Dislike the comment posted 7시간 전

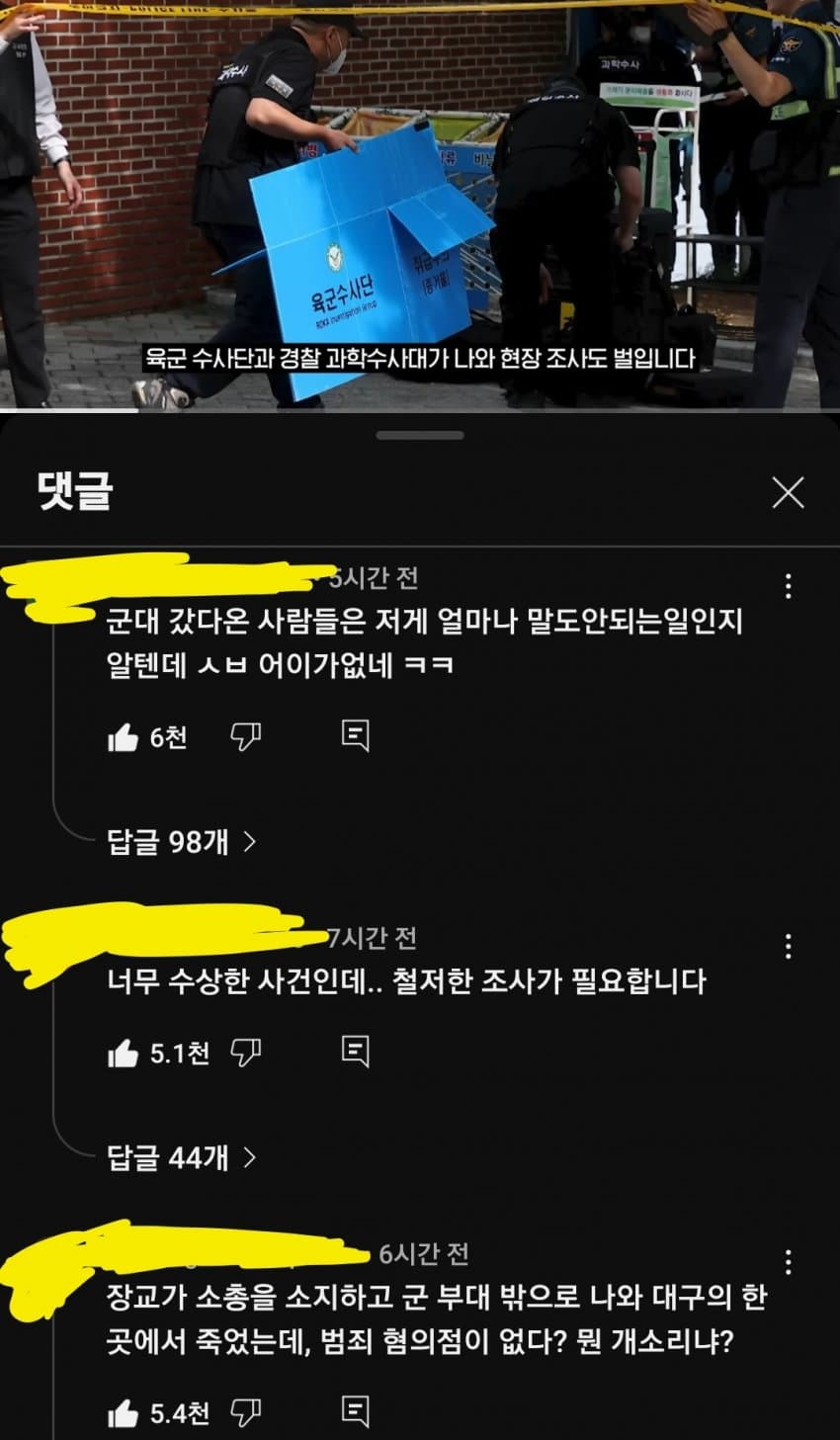coord(245,1053)
